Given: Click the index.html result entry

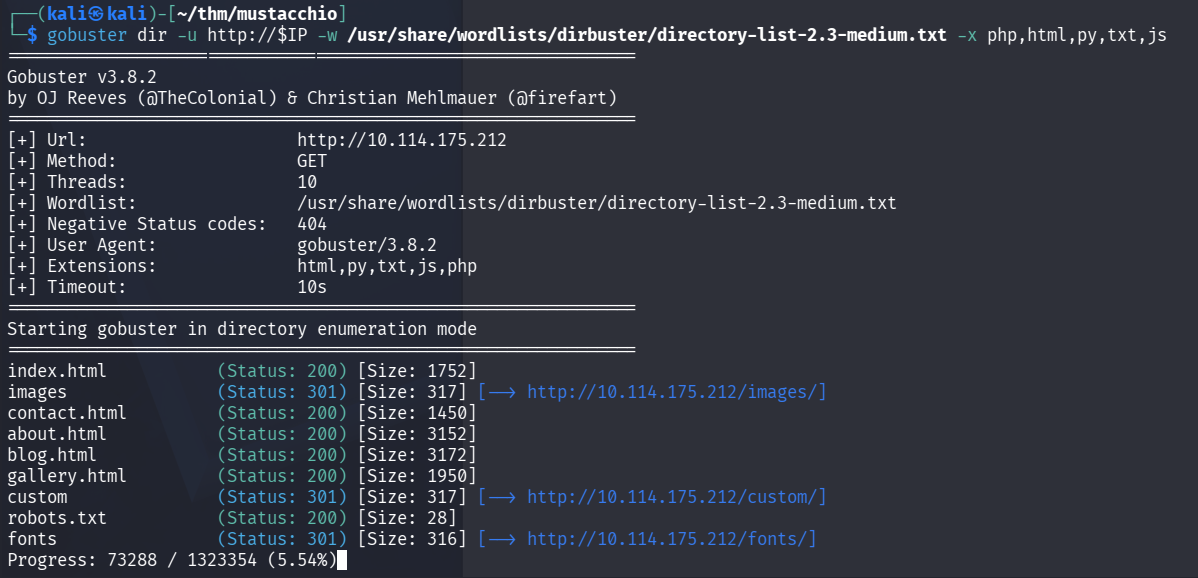Looking at the screenshot, I should coord(57,371).
